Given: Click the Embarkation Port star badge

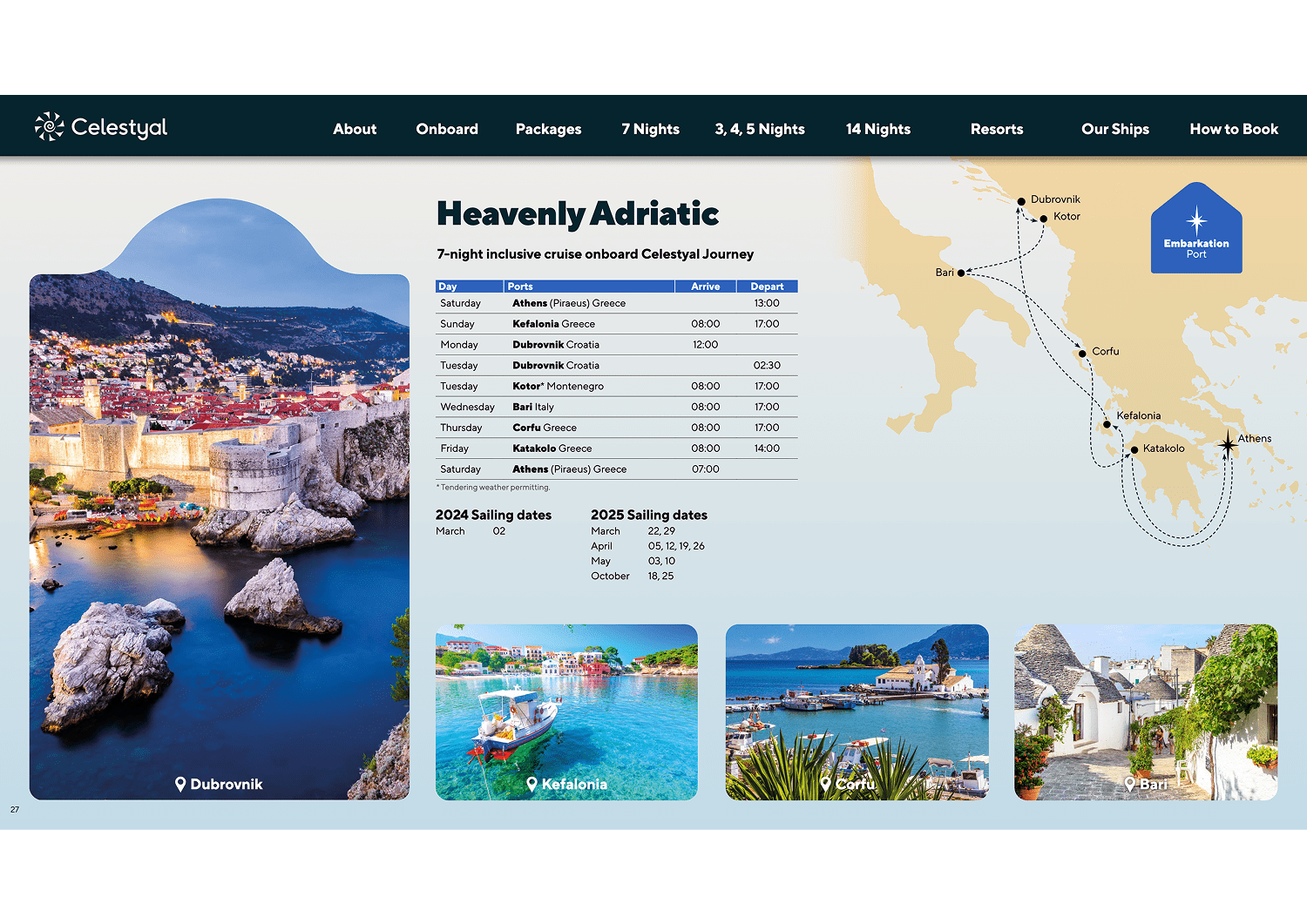Looking at the screenshot, I should [x=1196, y=228].
